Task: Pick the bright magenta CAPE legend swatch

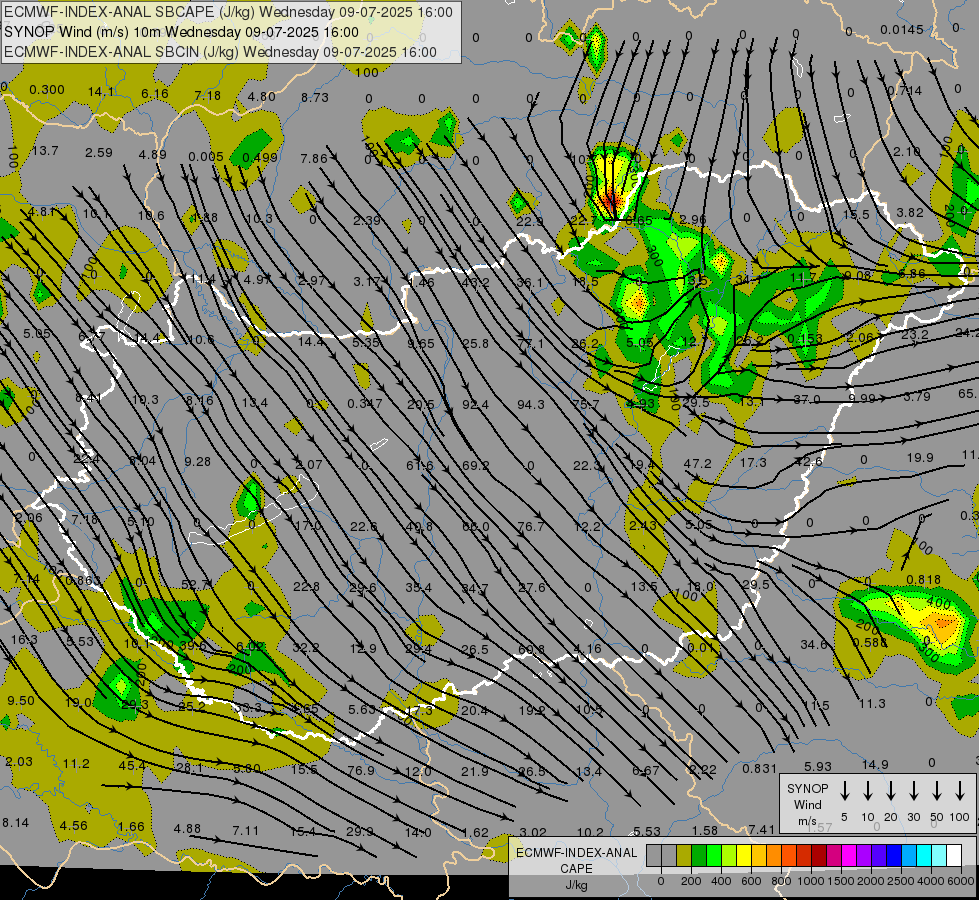Action: click(x=849, y=855)
